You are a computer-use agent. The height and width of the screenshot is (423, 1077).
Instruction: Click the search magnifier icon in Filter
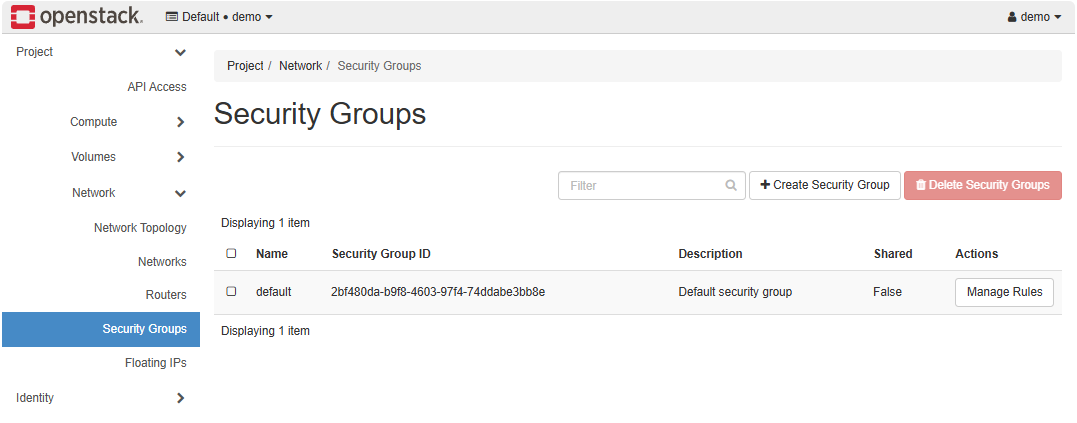point(732,185)
